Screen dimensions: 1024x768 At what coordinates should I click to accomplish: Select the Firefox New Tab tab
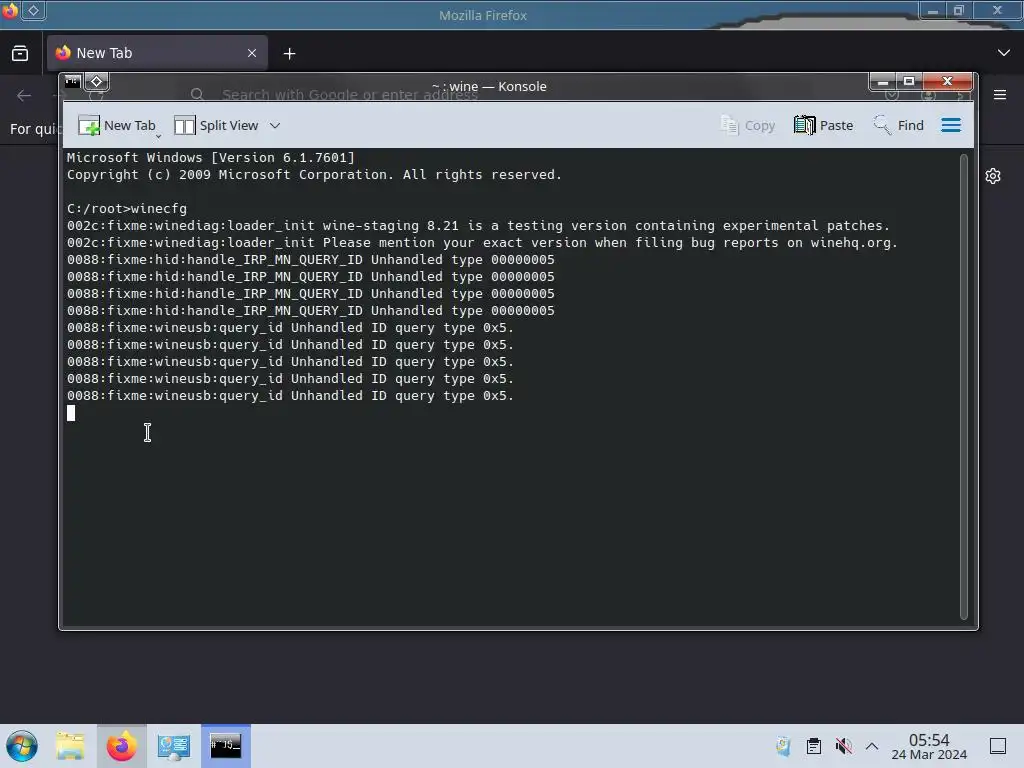pyautogui.click(x=157, y=53)
